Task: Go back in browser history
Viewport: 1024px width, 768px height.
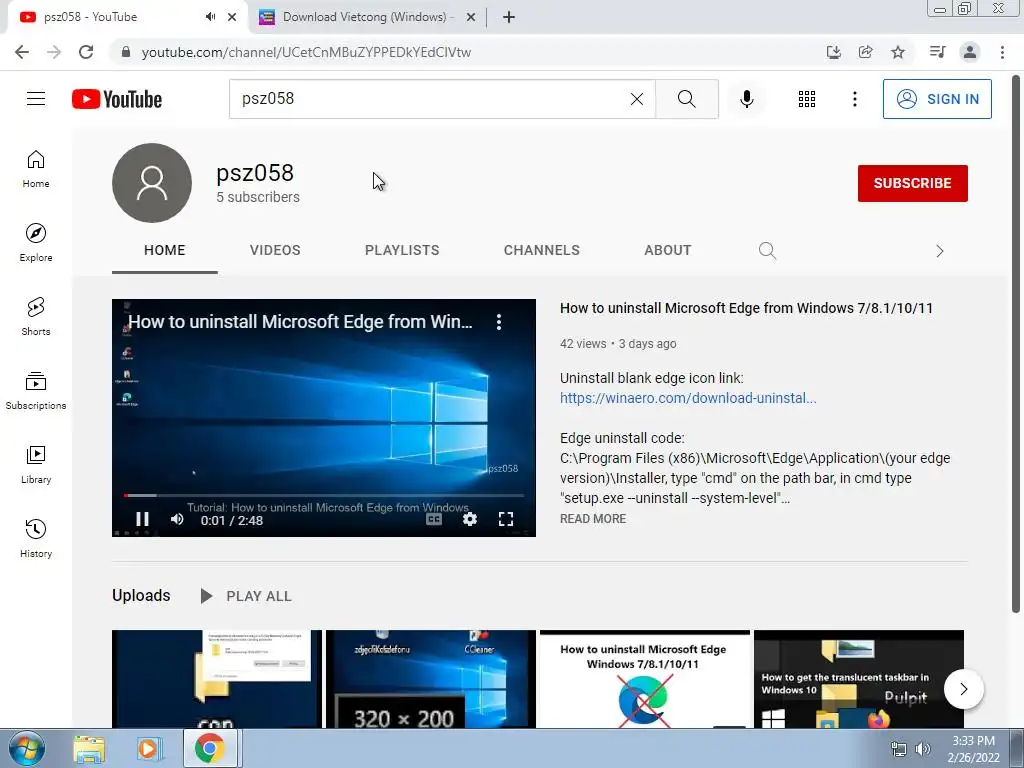Action: pyautogui.click(x=22, y=52)
